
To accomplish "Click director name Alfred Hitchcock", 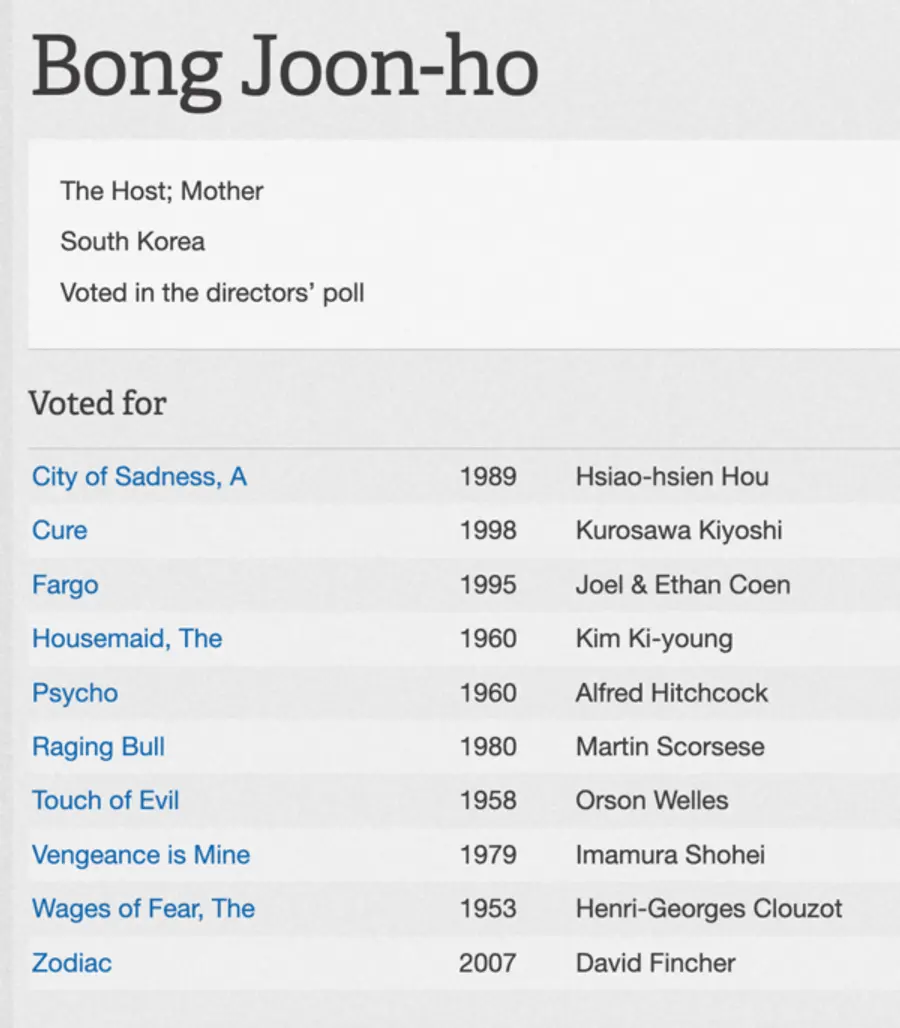I will (x=672, y=693).
